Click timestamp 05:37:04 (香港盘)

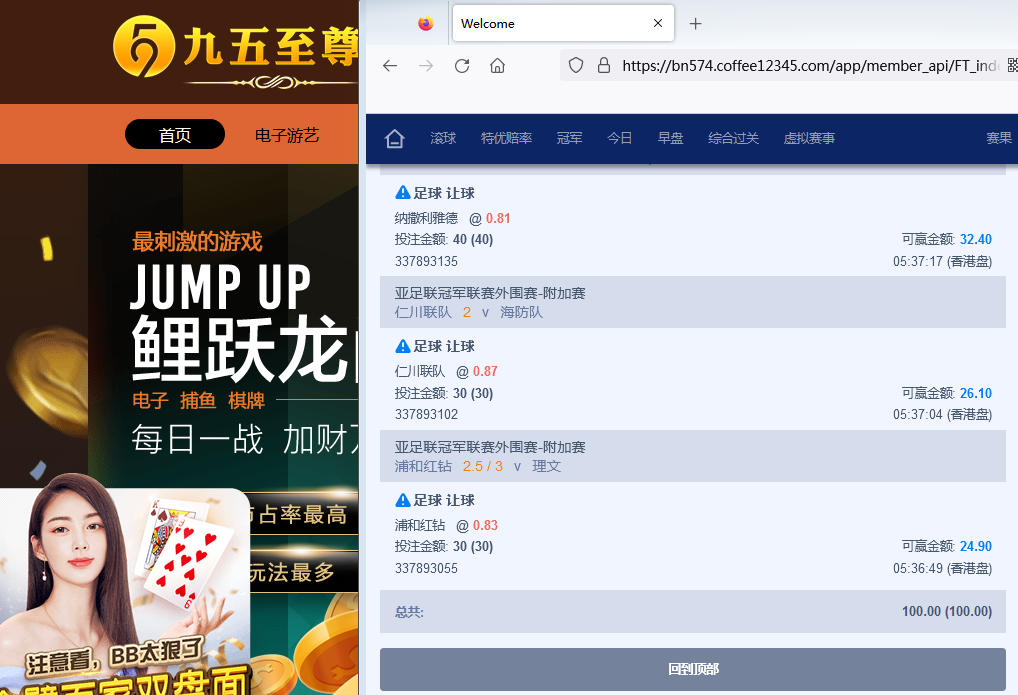click(942, 414)
